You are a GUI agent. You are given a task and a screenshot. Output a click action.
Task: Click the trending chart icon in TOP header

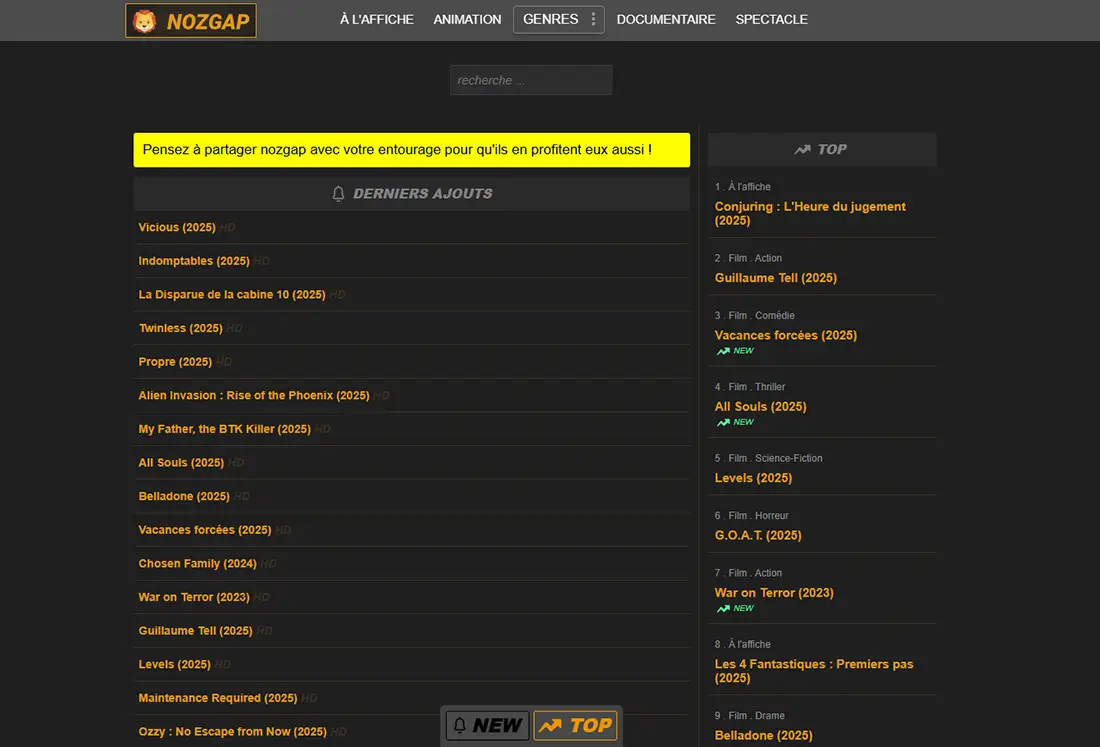click(x=801, y=149)
